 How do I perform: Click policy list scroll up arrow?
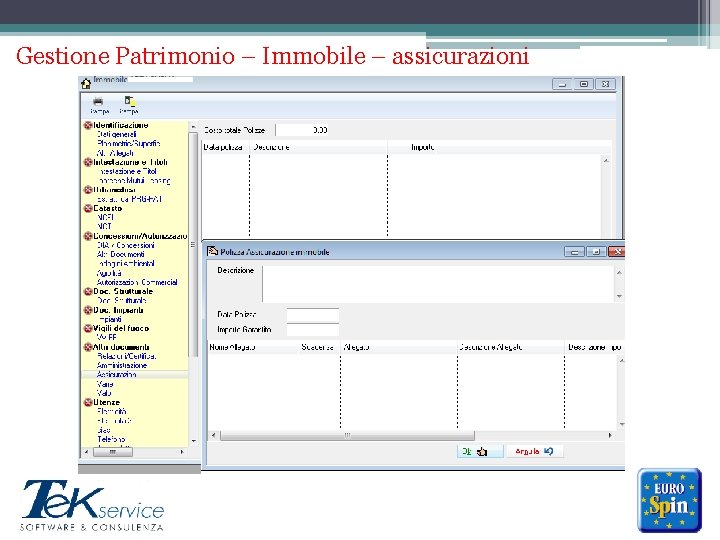[607, 161]
